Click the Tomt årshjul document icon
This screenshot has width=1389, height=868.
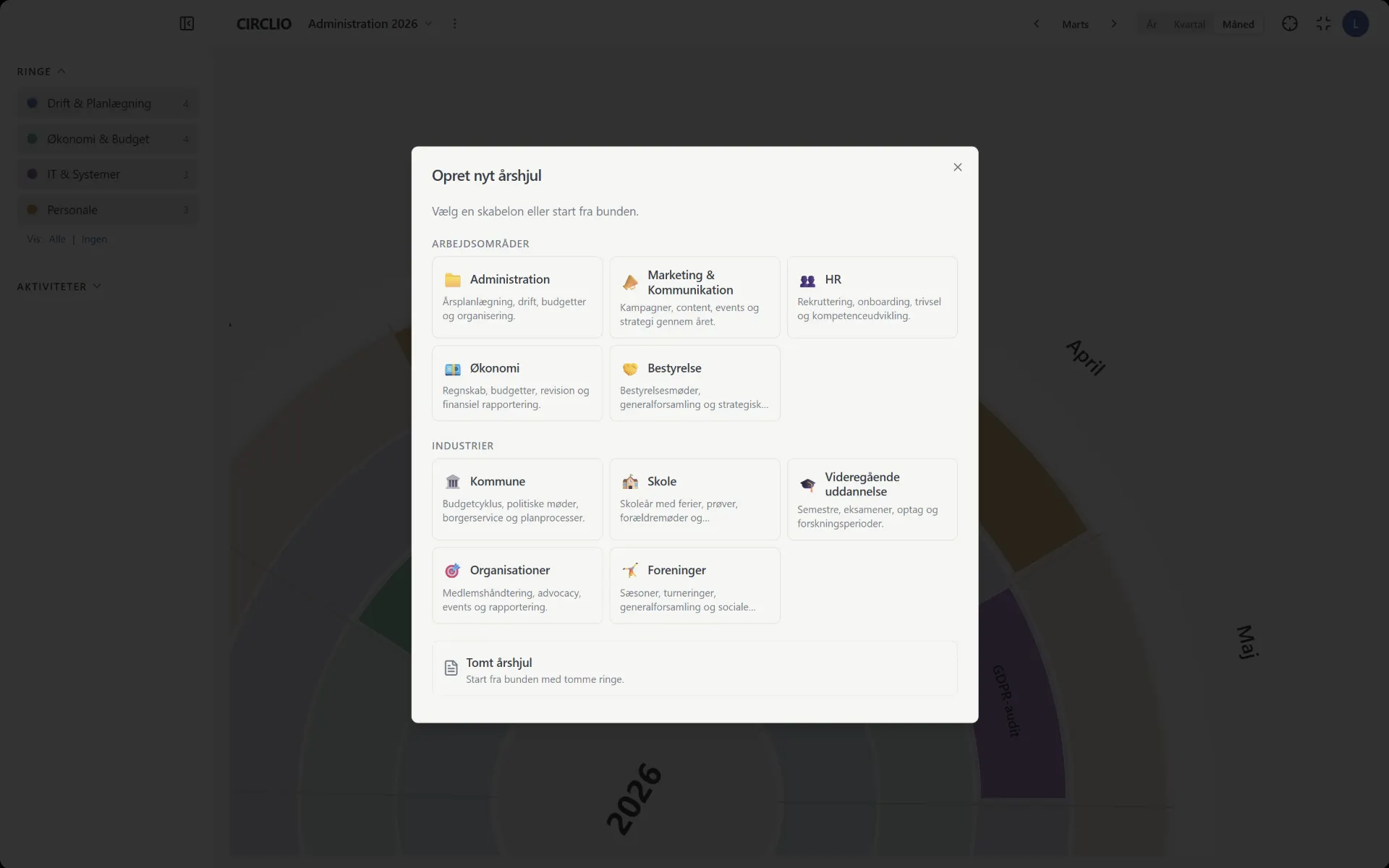tap(451, 668)
